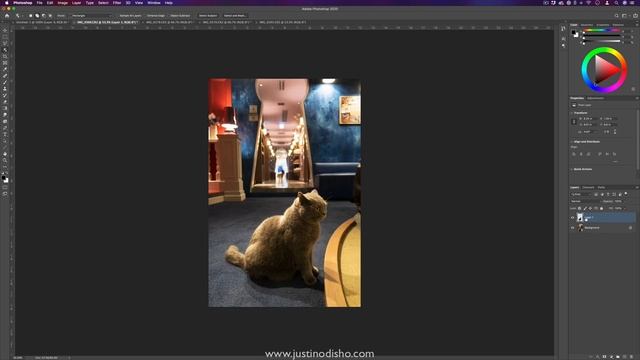This screenshot has height=360, width=640.
Task: Open the Photoshop application menu
Action: (x=22, y=3)
